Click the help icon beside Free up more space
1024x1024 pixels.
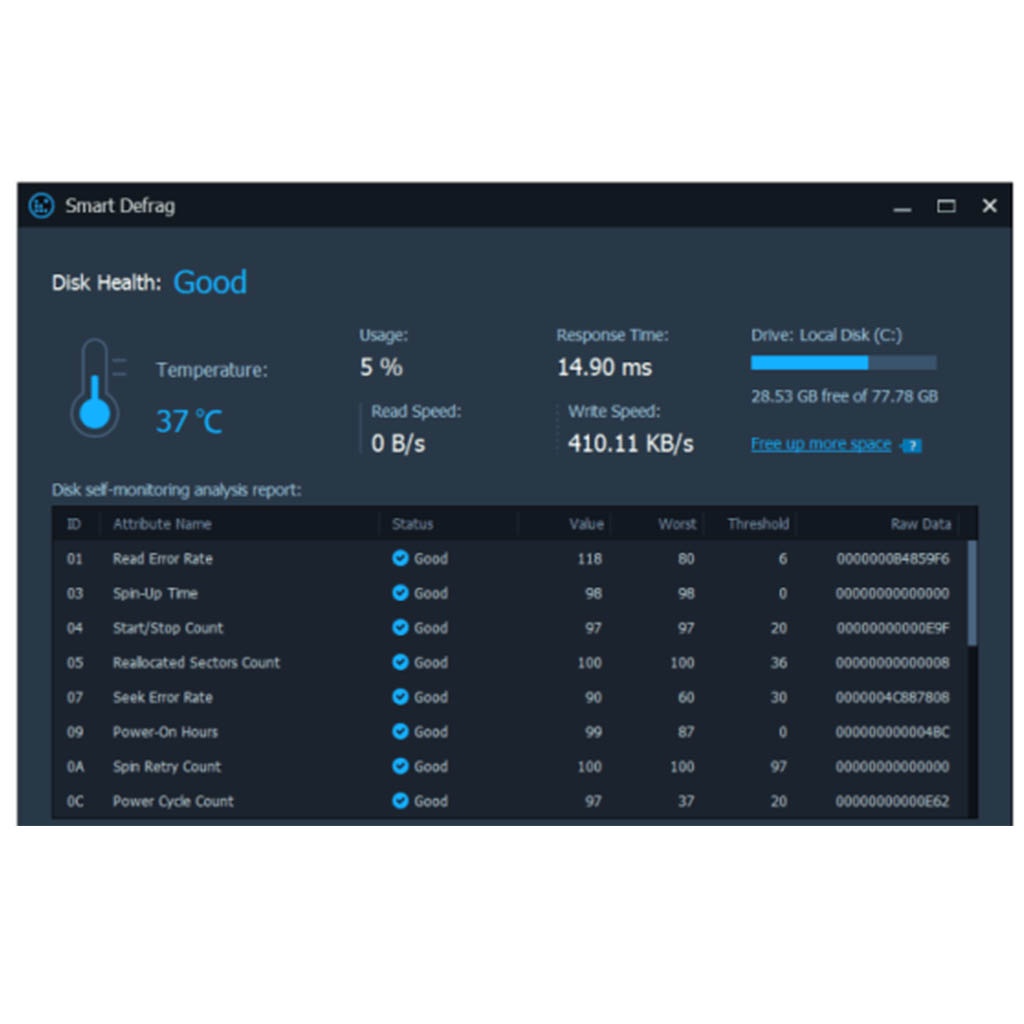[912, 445]
